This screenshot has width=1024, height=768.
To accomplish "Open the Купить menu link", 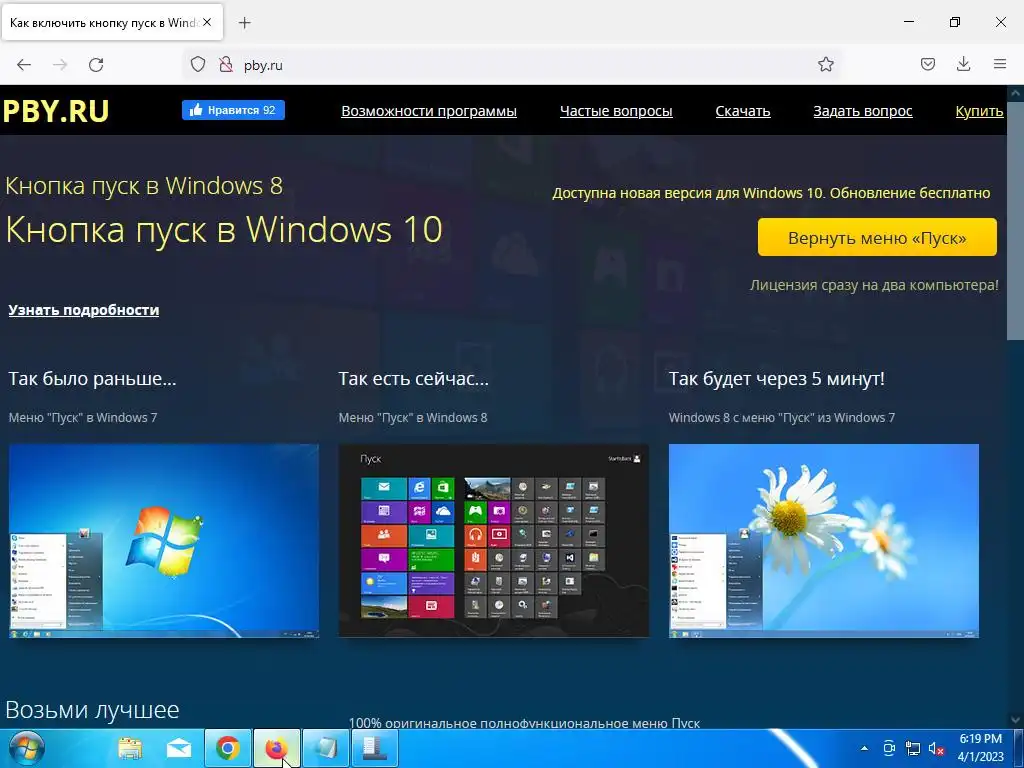I will point(979,111).
